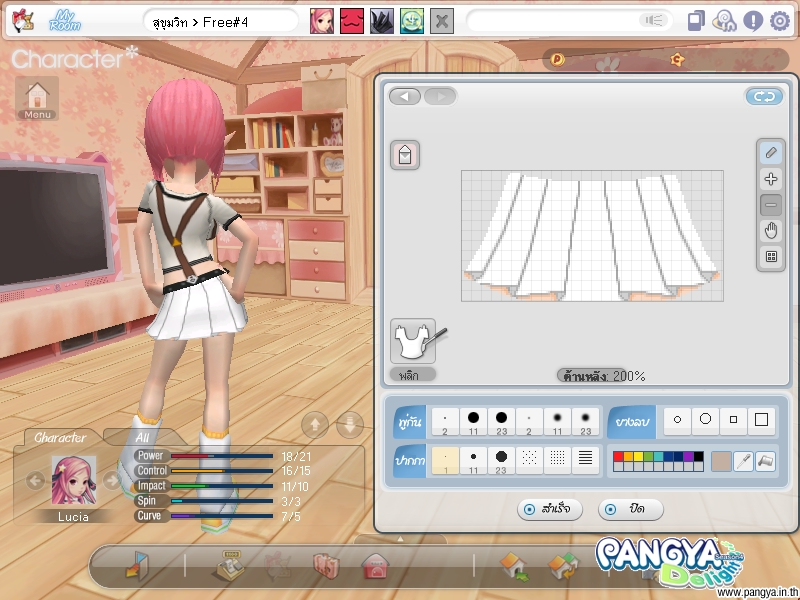
Task: Open My Room from top bar
Action: click(65, 21)
